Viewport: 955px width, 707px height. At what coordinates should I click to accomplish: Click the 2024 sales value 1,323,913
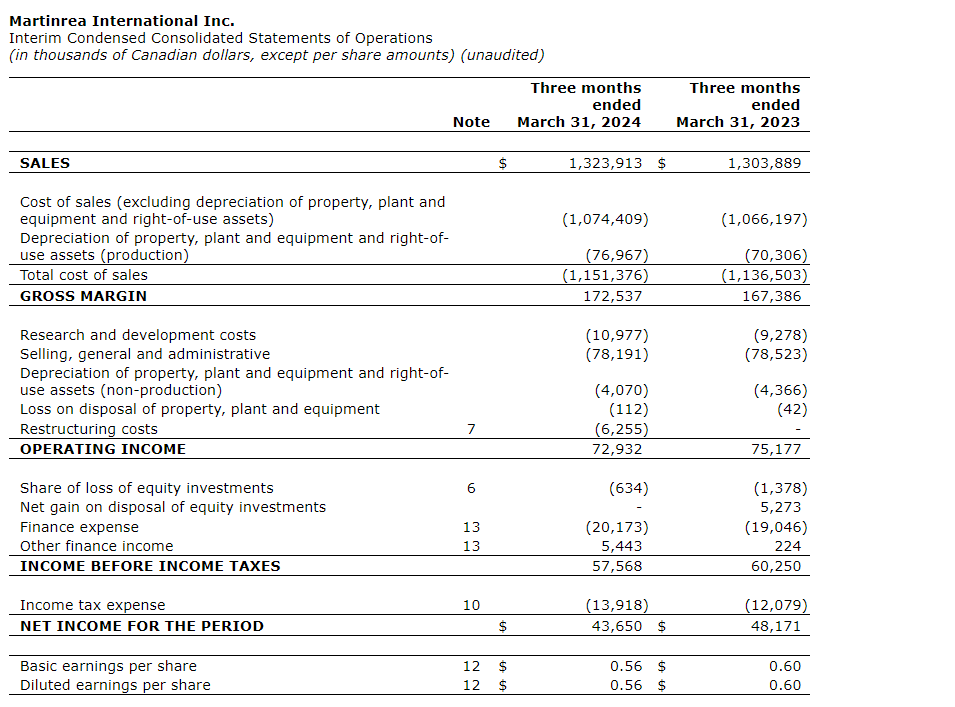(605, 163)
